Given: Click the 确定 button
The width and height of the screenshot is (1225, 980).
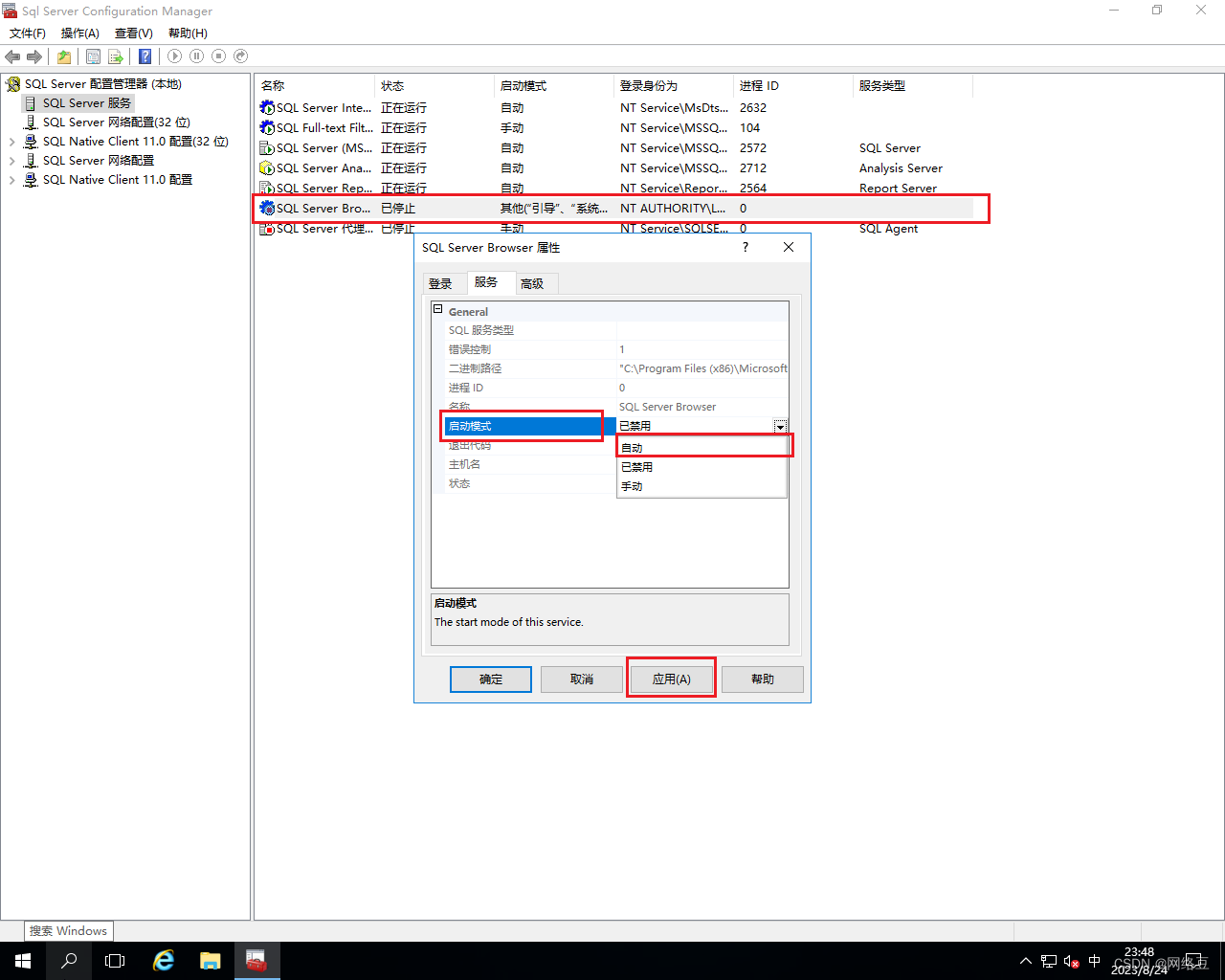Looking at the screenshot, I should point(491,679).
